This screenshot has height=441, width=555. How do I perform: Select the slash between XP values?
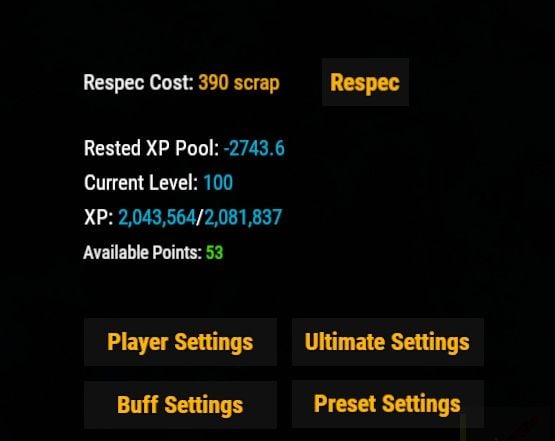point(200,217)
